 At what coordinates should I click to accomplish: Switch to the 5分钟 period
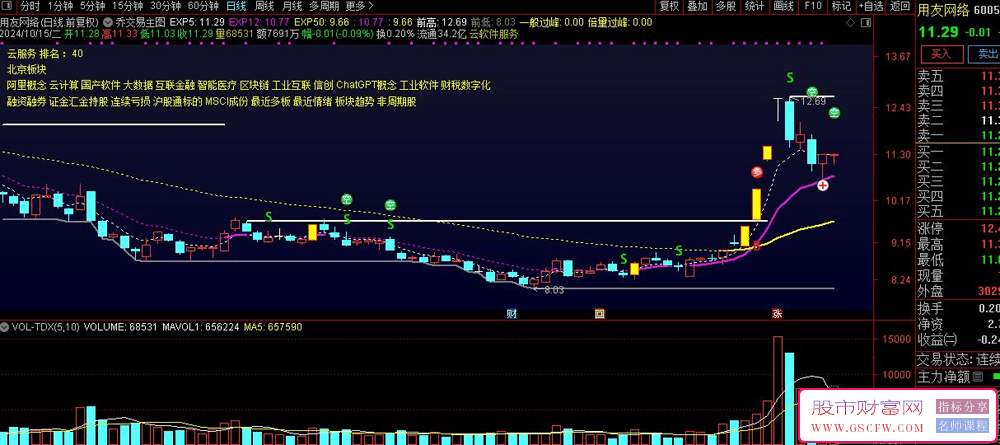click(92, 6)
